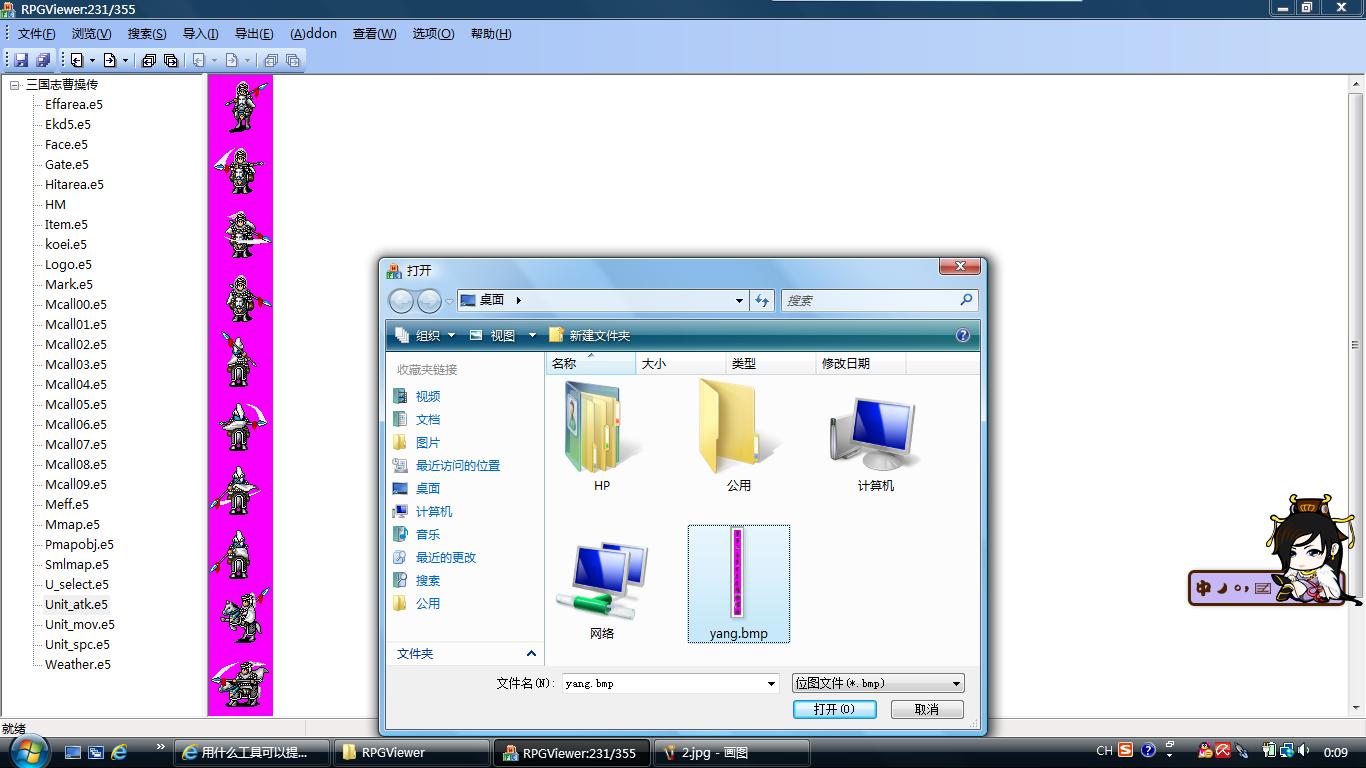This screenshot has height=768, width=1366.
Task: Select the HP folder icon
Action: click(602, 436)
